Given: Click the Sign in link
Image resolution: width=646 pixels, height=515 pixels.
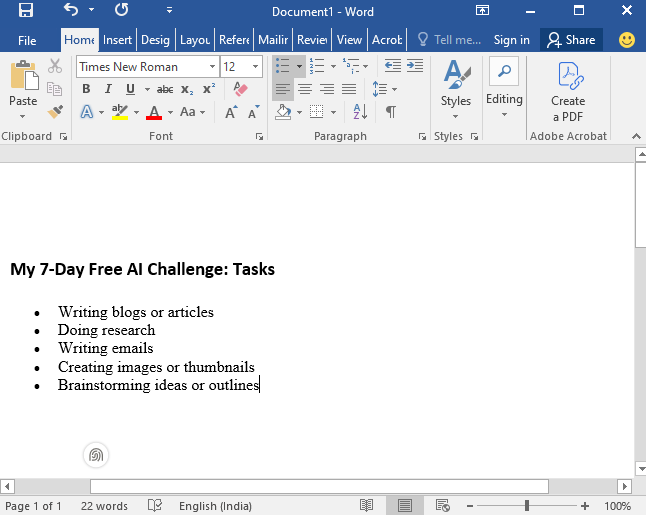Looking at the screenshot, I should (511, 40).
